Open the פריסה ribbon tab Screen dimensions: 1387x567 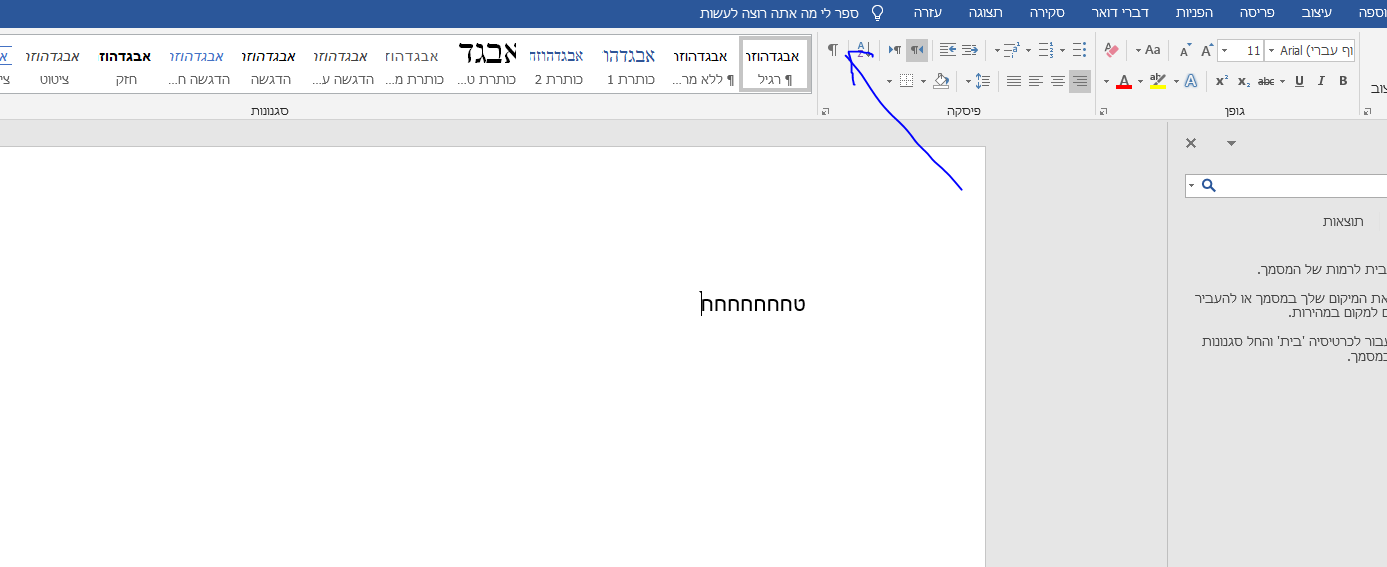pos(1256,13)
